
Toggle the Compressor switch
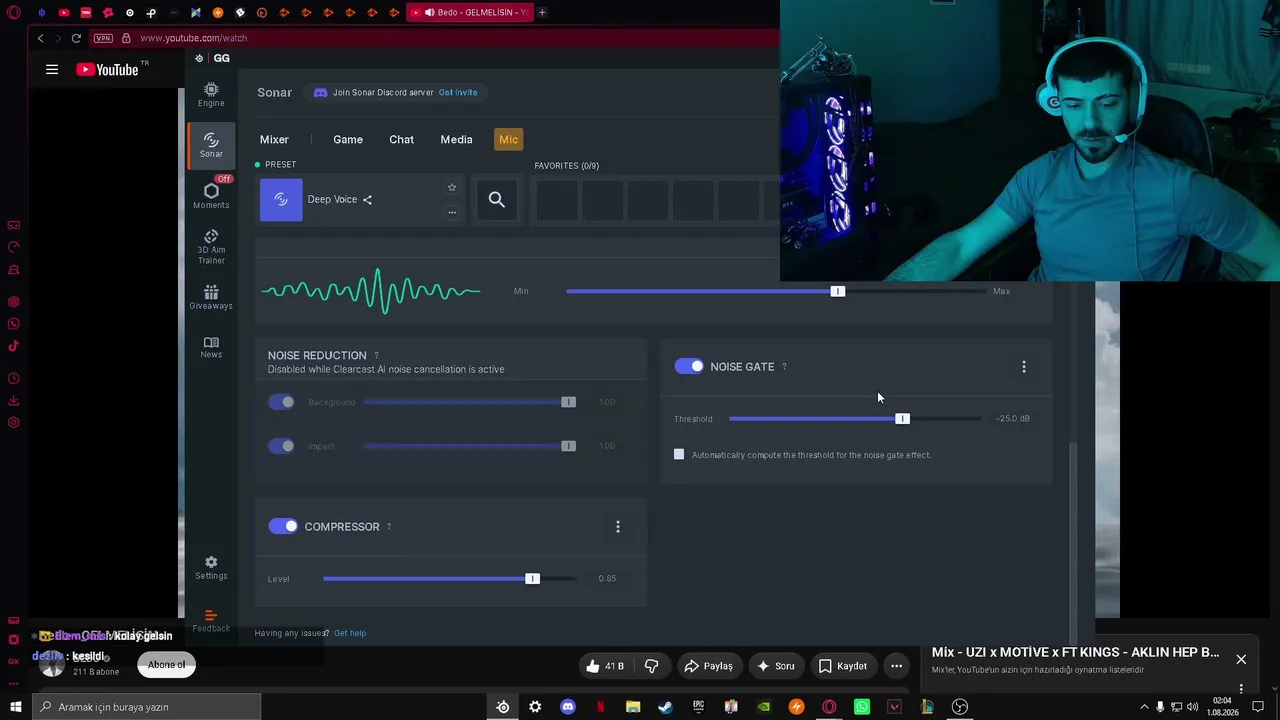pos(283,526)
